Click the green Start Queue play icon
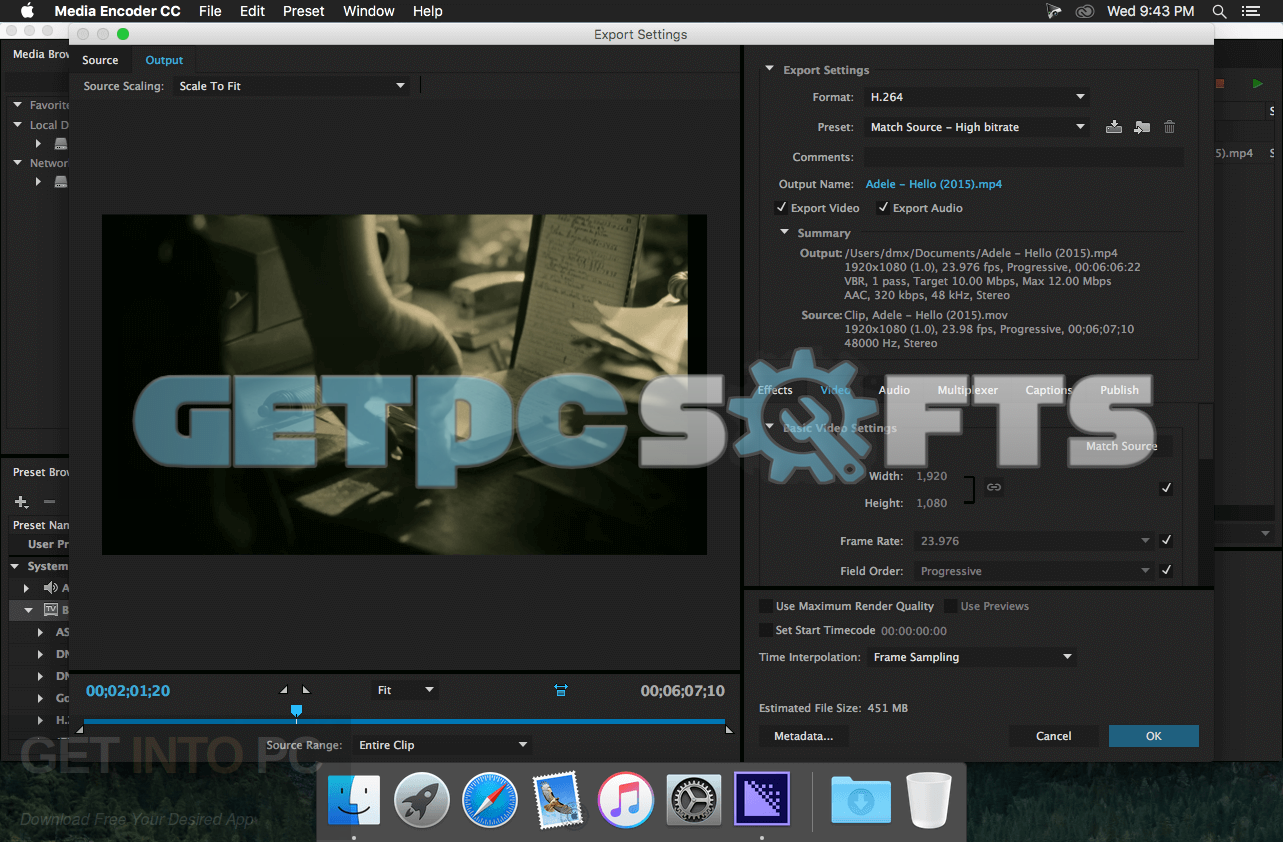The image size is (1283, 842). (1257, 84)
